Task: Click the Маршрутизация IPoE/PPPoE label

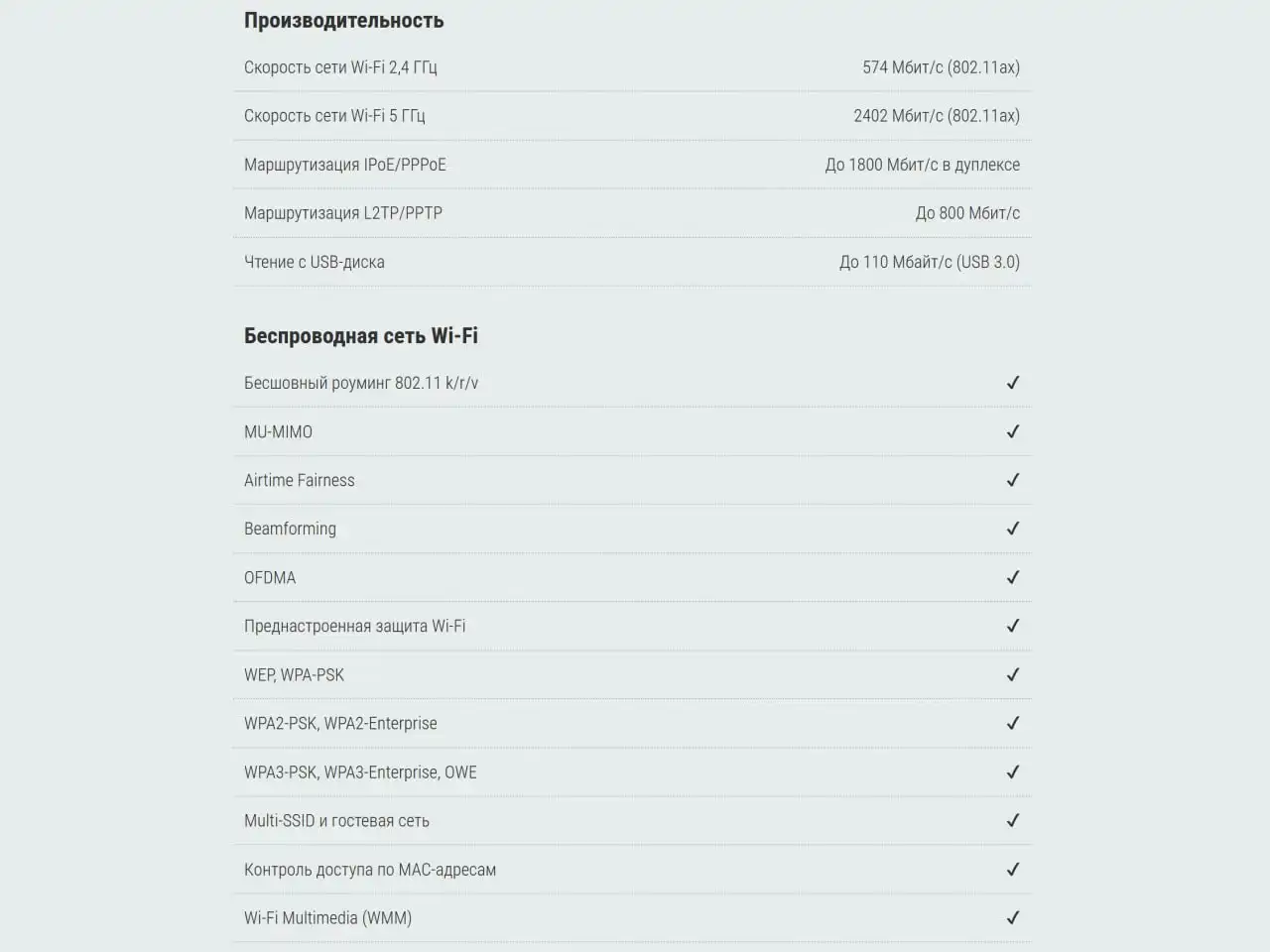Action: 345,165
